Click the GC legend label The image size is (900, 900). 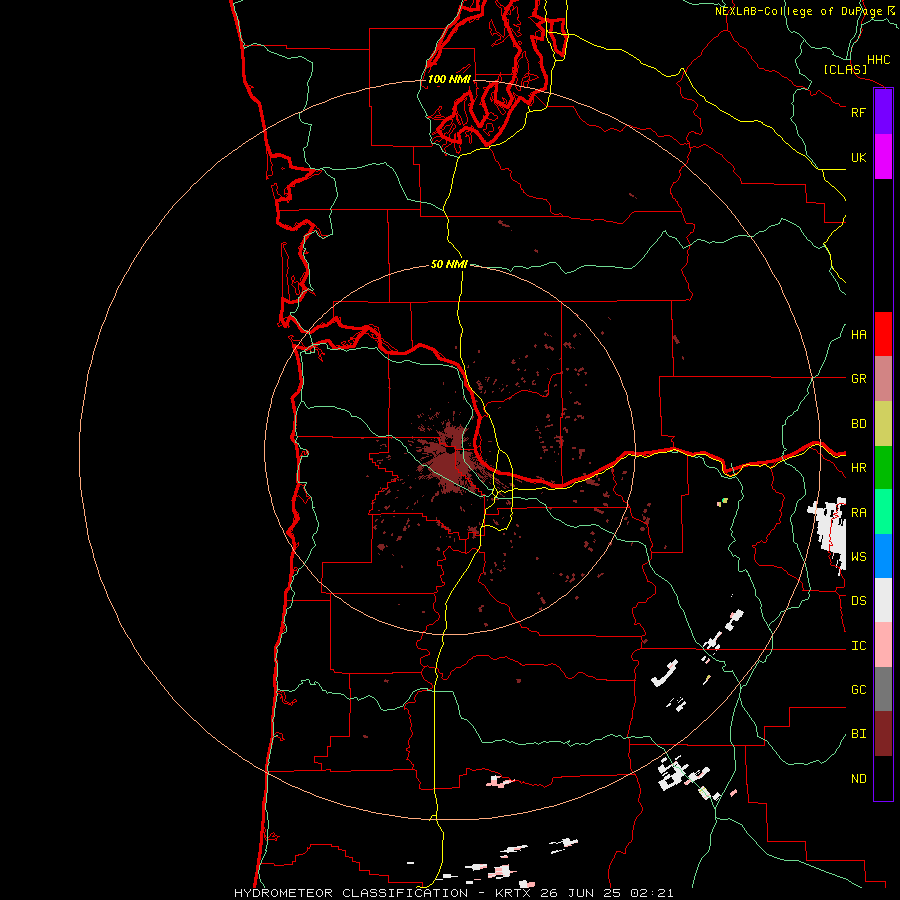pos(858,690)
